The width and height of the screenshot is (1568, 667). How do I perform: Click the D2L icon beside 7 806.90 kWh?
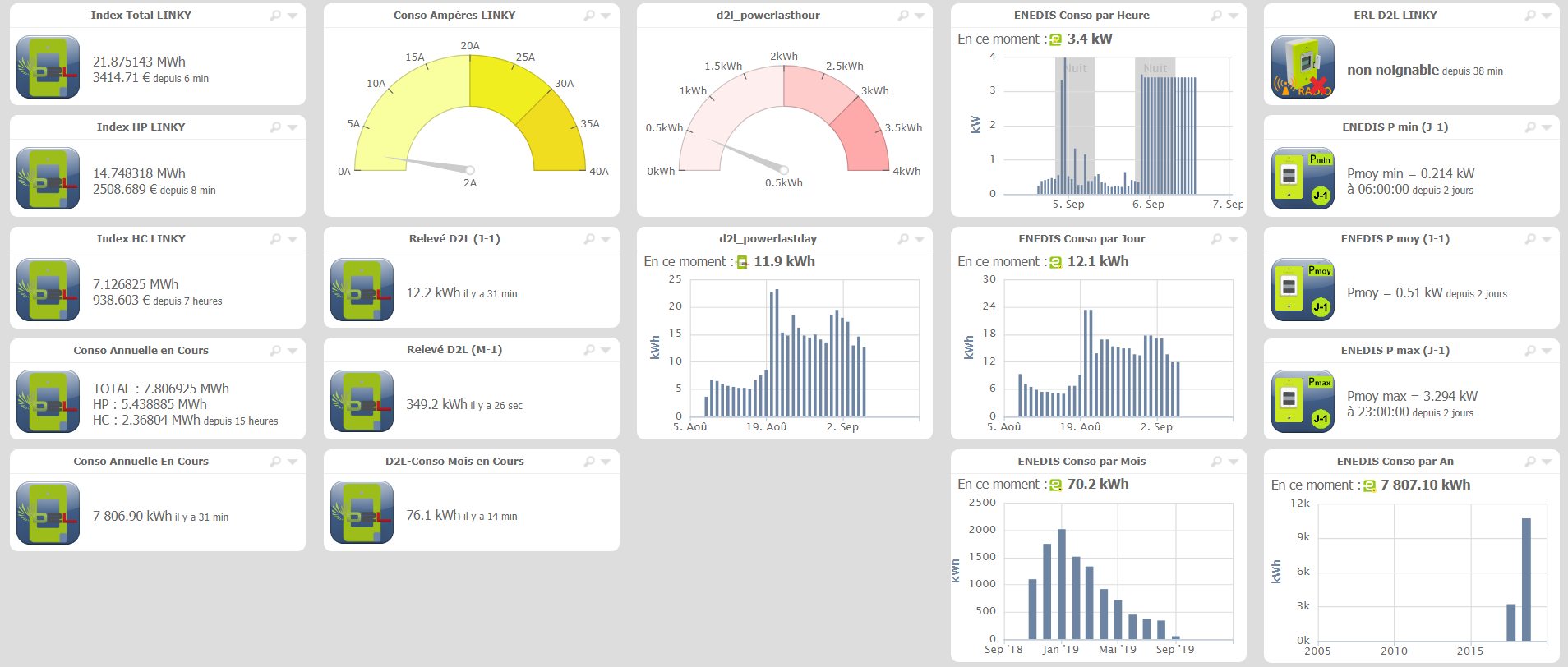click(48, 513)
